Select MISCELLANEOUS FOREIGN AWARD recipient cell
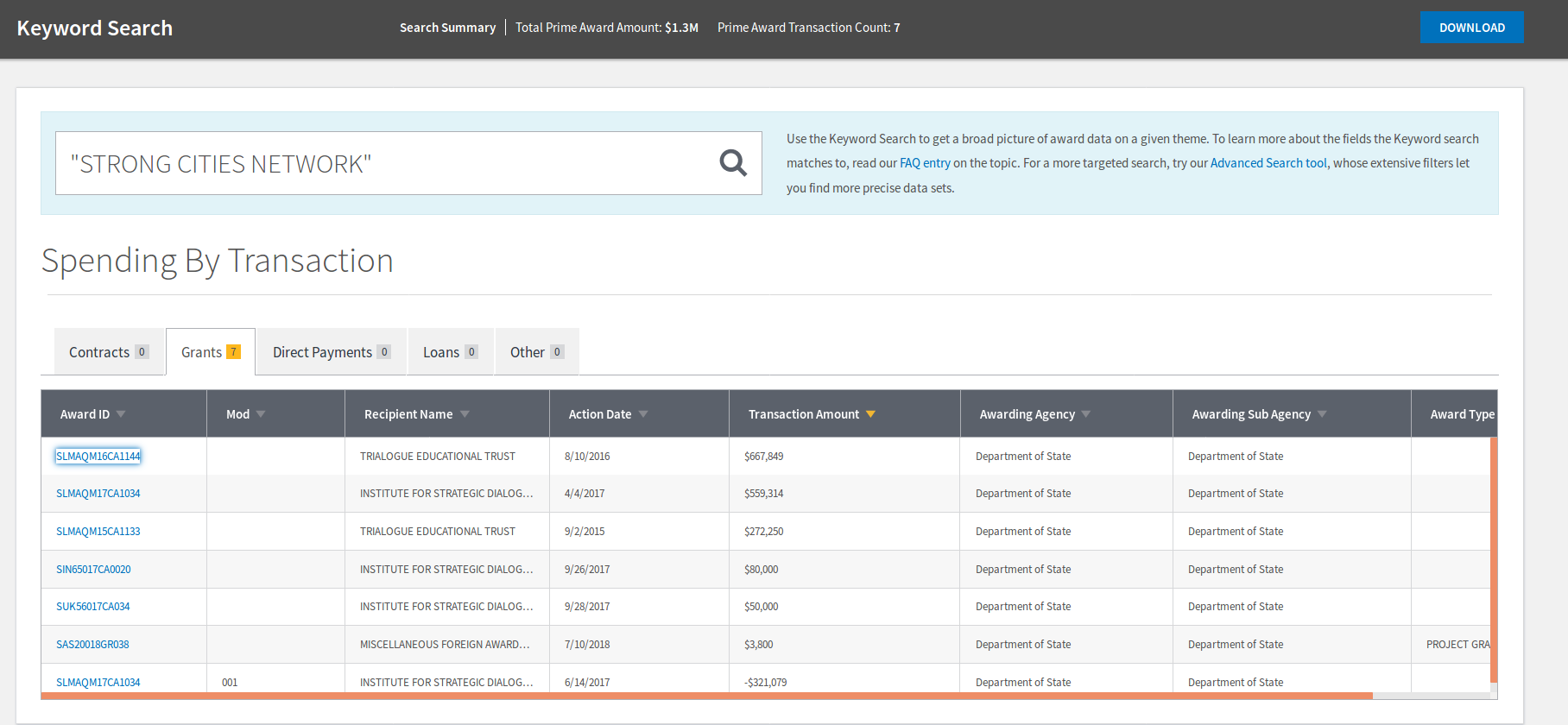This screenshot has width=1568, height=725. (447, 645)
